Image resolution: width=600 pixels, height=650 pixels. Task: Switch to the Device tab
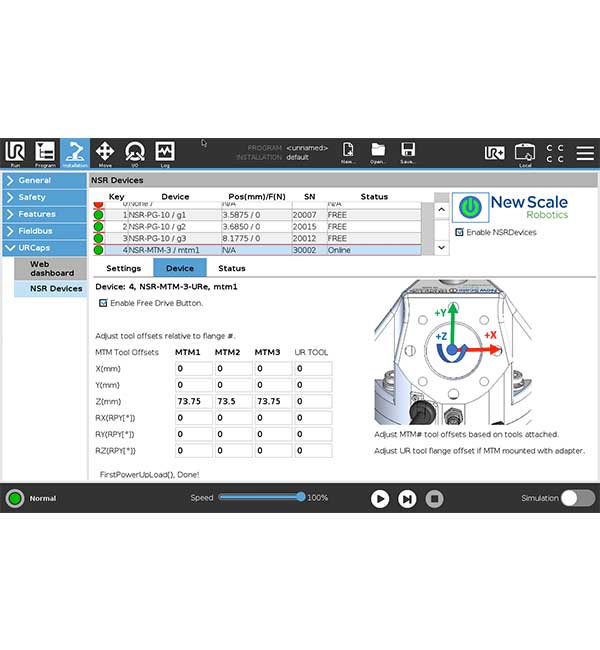(x=180, y=268)
